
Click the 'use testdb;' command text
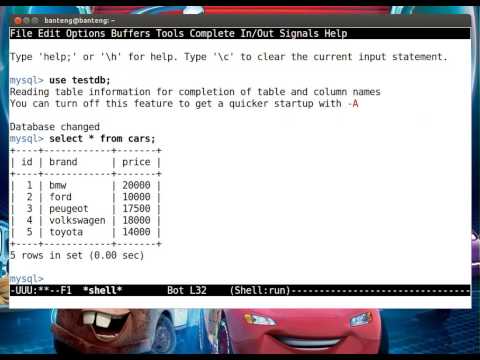click(80, 80)
